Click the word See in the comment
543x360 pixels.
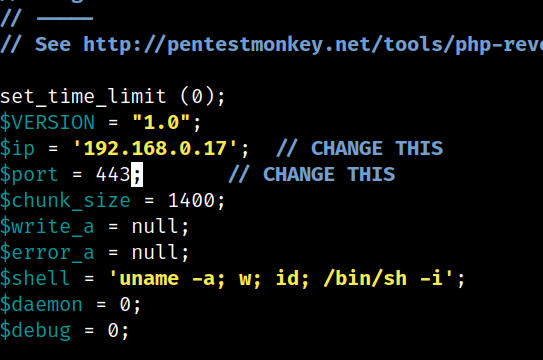[53, 44]
